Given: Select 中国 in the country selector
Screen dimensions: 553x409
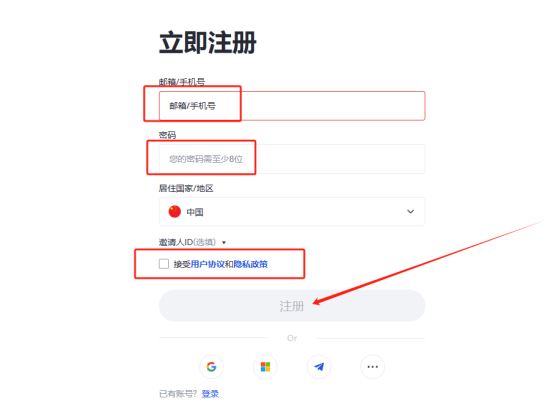Looking at the screenshot, I should pyautogui.click(x=292, y=212).
